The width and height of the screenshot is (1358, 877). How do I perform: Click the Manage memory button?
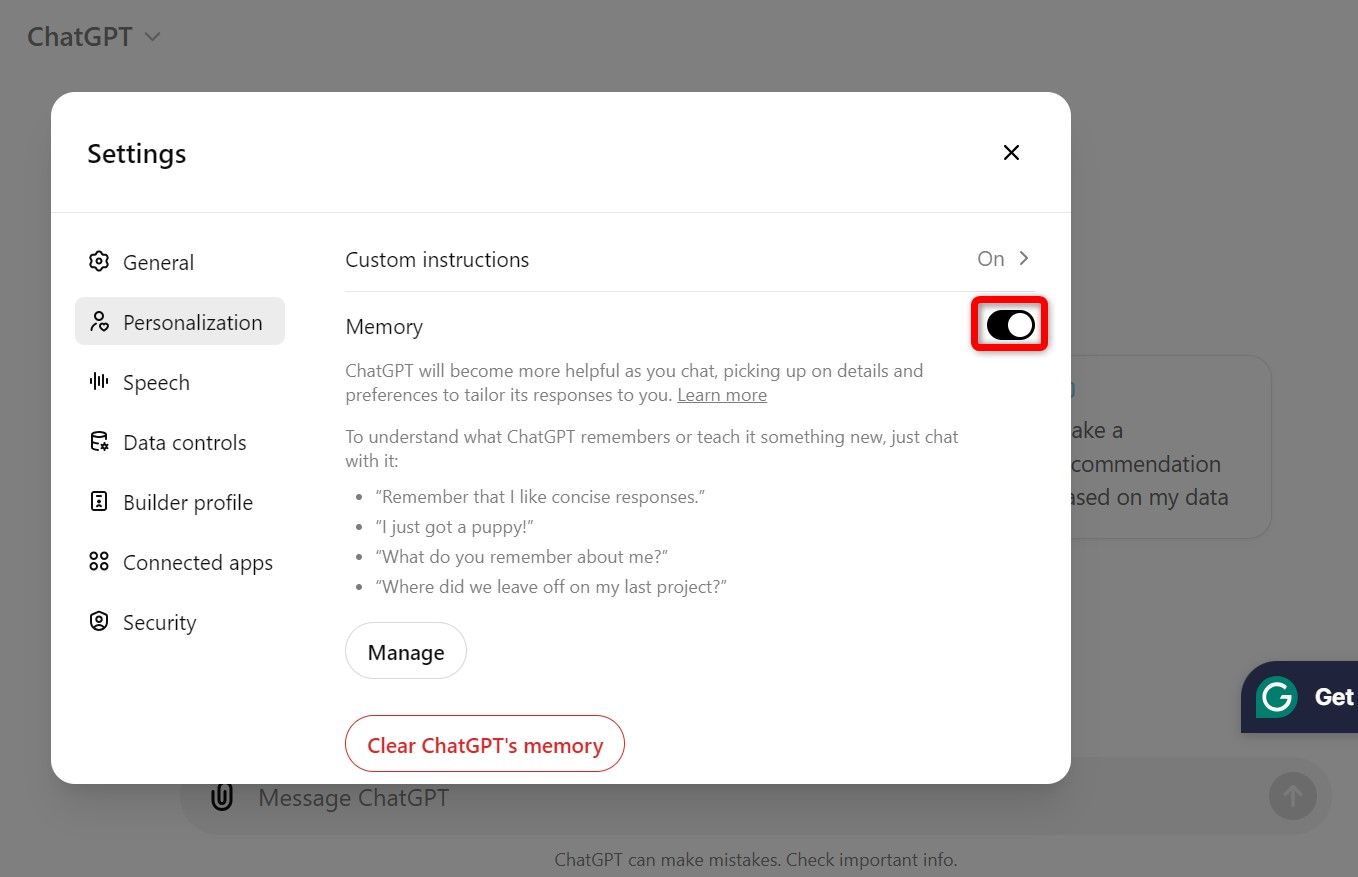point(405,651)
